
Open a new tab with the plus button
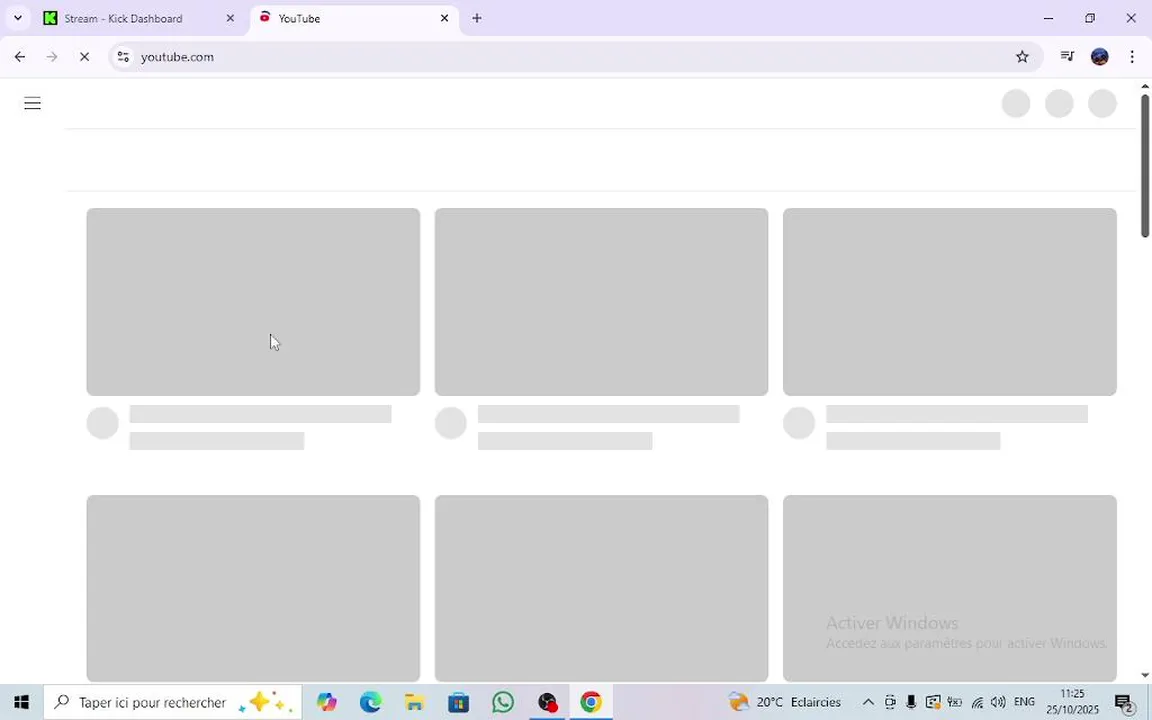(477, 18)
